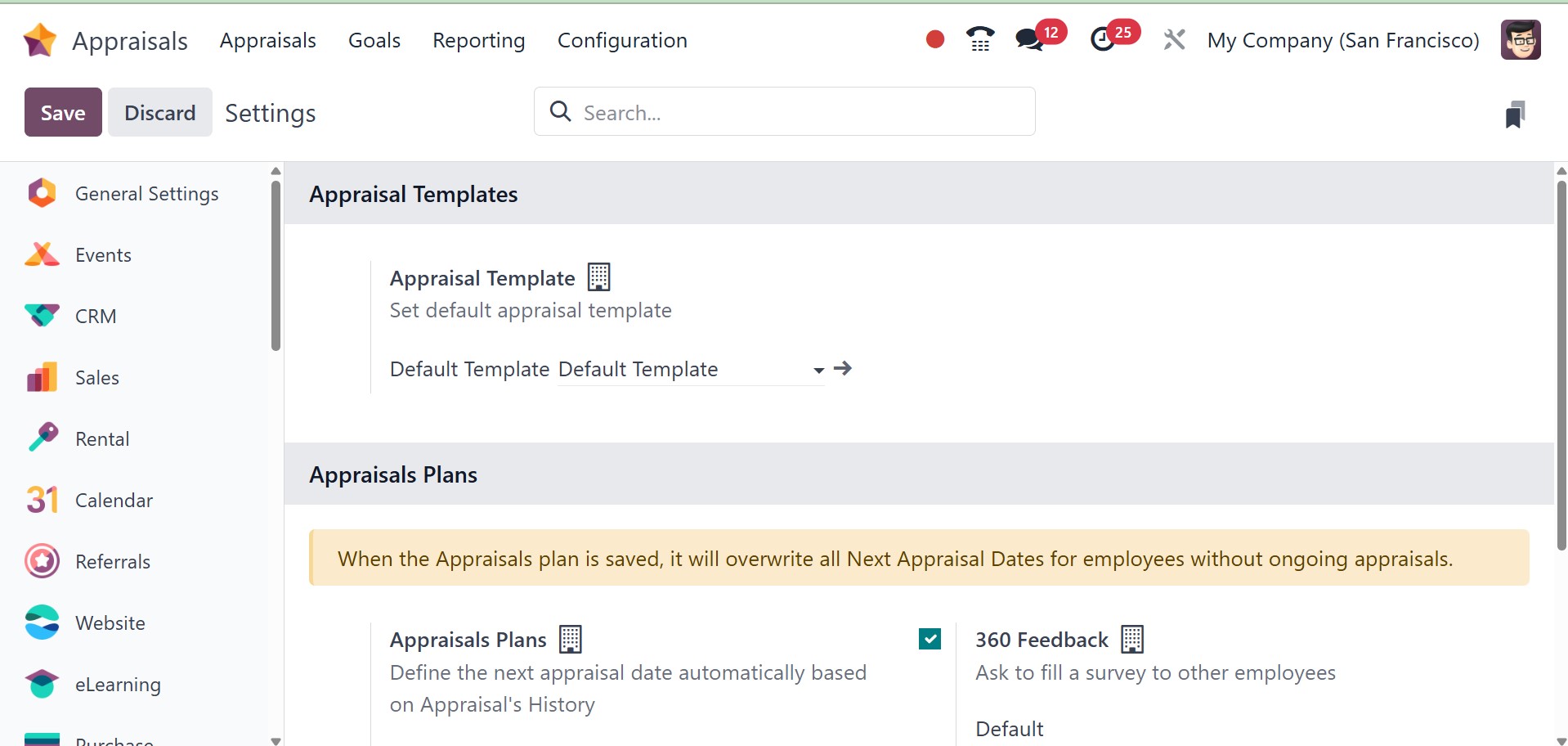Open the user avatar menu
This screenshot has height=746, width=1568.
(1521, 40)
